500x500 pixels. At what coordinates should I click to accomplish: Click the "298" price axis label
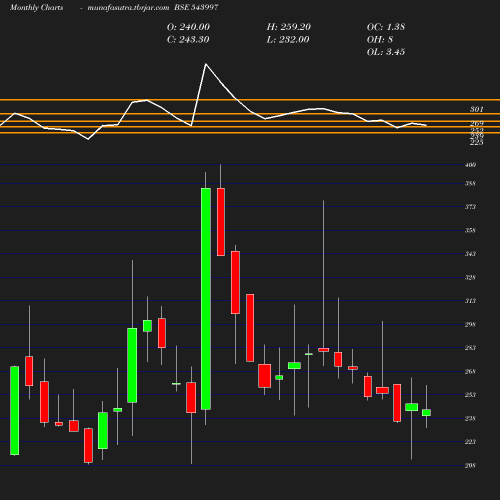coord(470,324)
